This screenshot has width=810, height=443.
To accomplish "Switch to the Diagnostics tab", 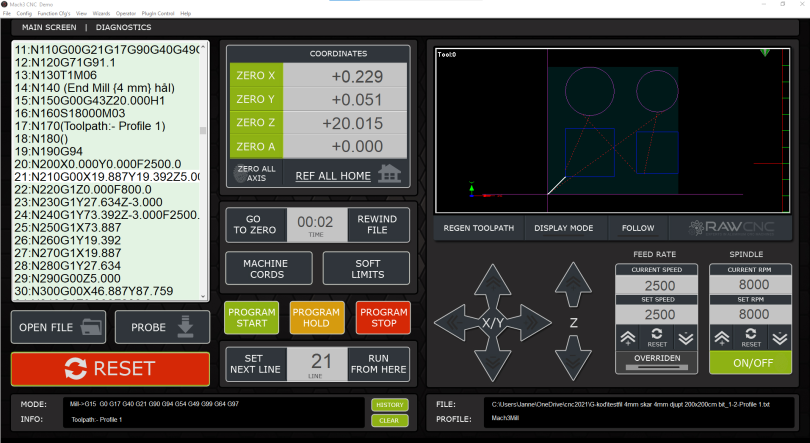I will click(123, 27).
